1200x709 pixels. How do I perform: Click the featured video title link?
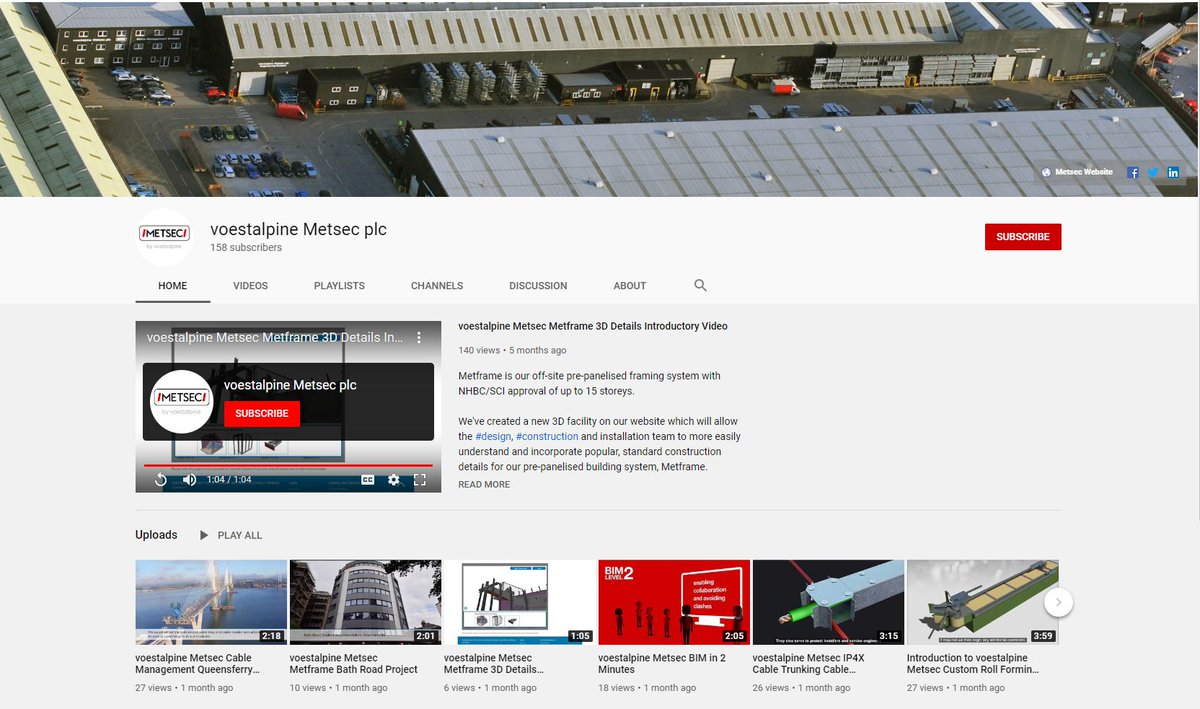(x=593, y=326)
